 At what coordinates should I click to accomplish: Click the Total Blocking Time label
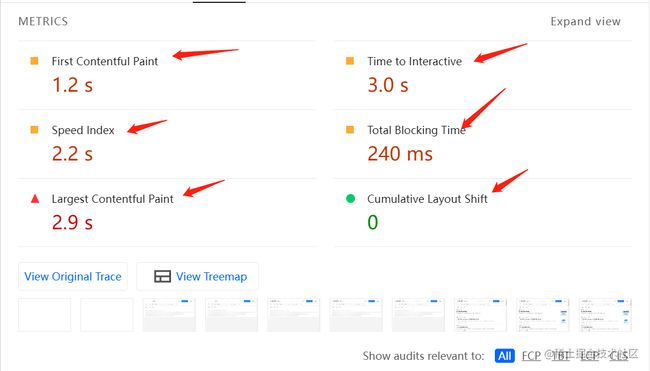click(416, 130)
